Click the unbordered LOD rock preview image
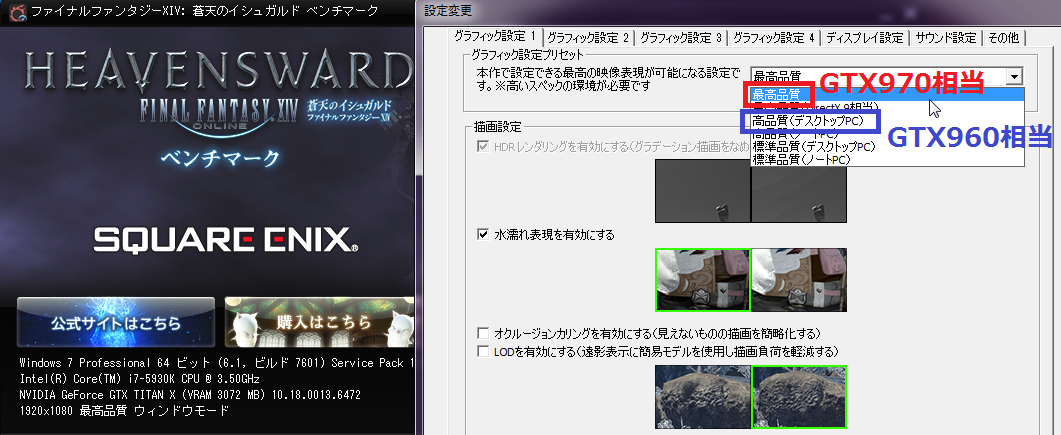 tap(703, 396)
